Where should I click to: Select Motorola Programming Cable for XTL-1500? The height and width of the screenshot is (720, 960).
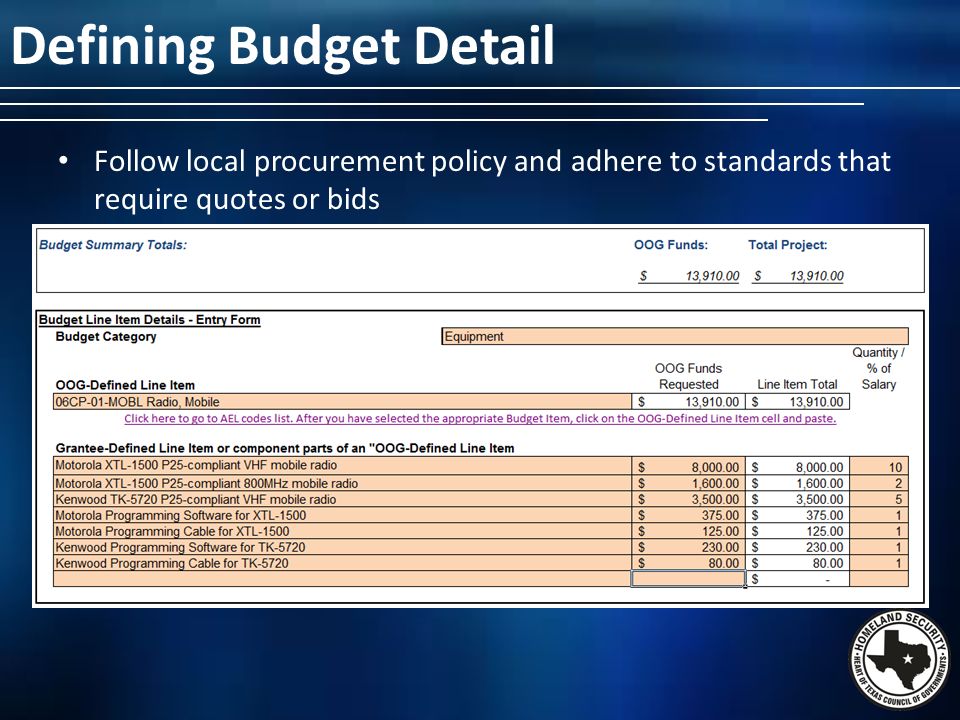click(342, 531)
